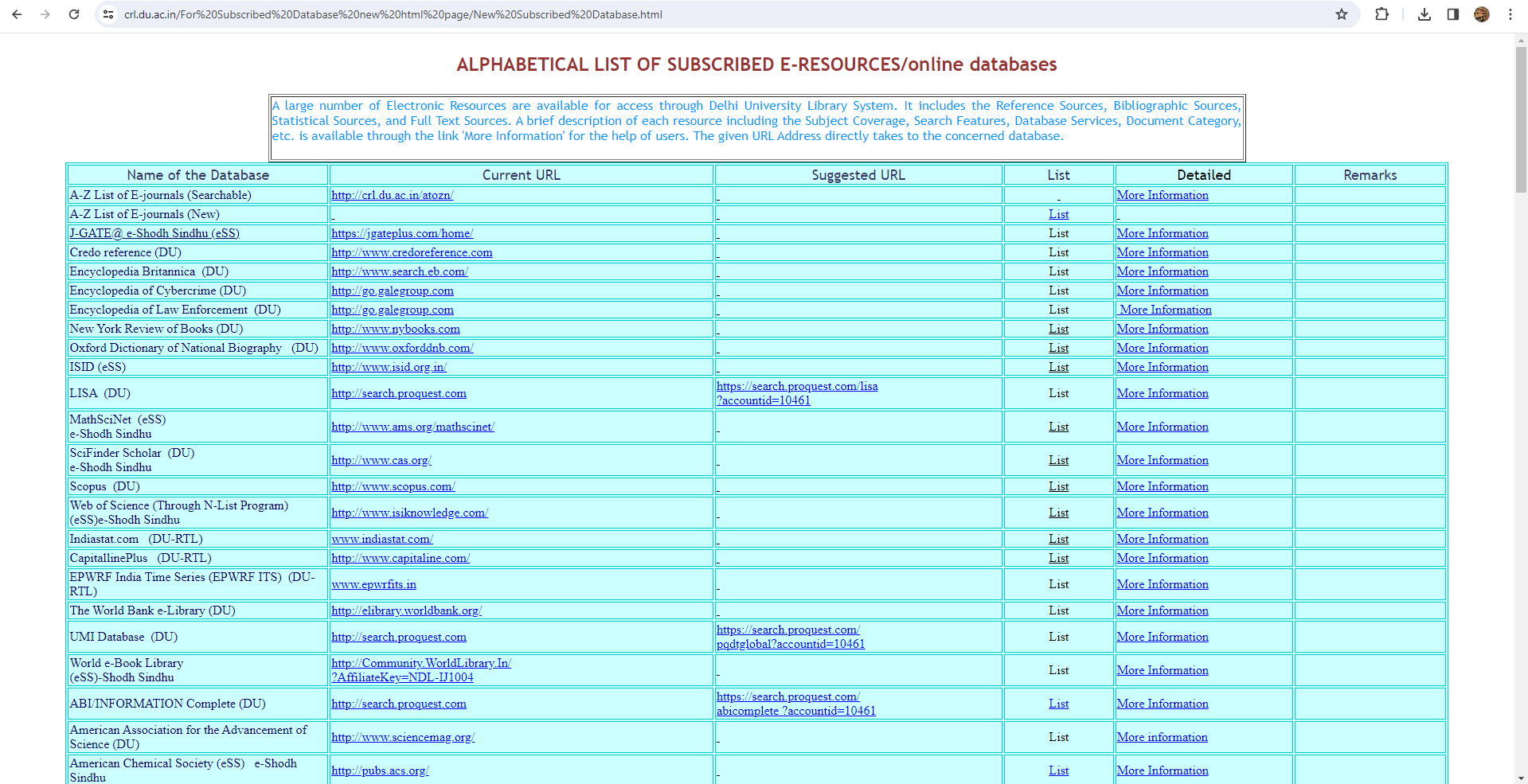This screenshot has height=784, width=1528.
Task: Open suggested pqdtglobal accountid link
Action: [791, 637]
